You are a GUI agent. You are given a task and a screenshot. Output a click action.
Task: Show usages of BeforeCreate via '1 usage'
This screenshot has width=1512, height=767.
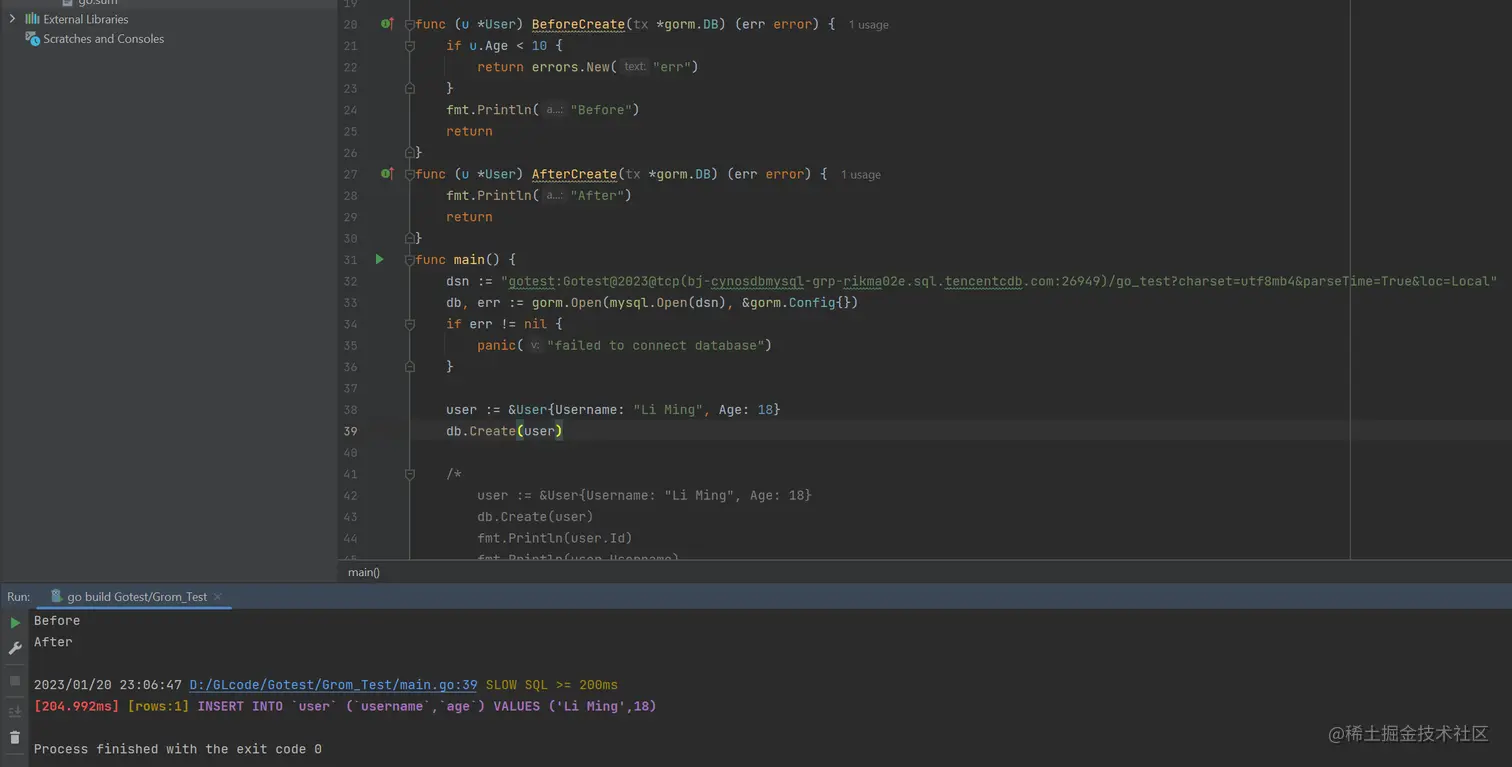(868, 25)
